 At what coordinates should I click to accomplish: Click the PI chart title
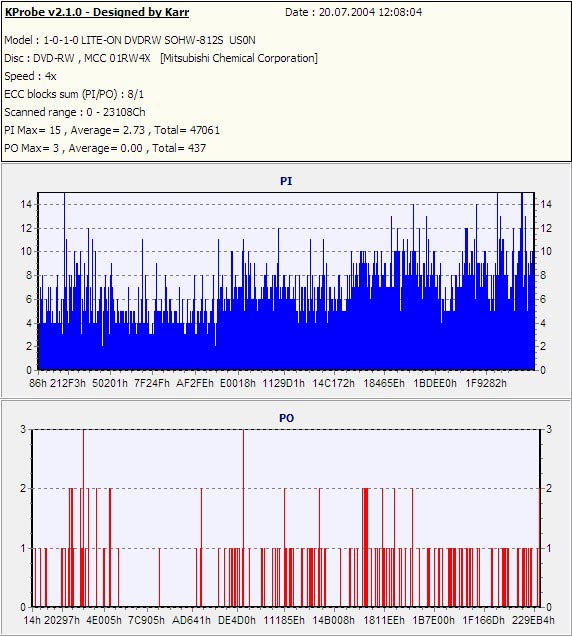pos(286,181)
